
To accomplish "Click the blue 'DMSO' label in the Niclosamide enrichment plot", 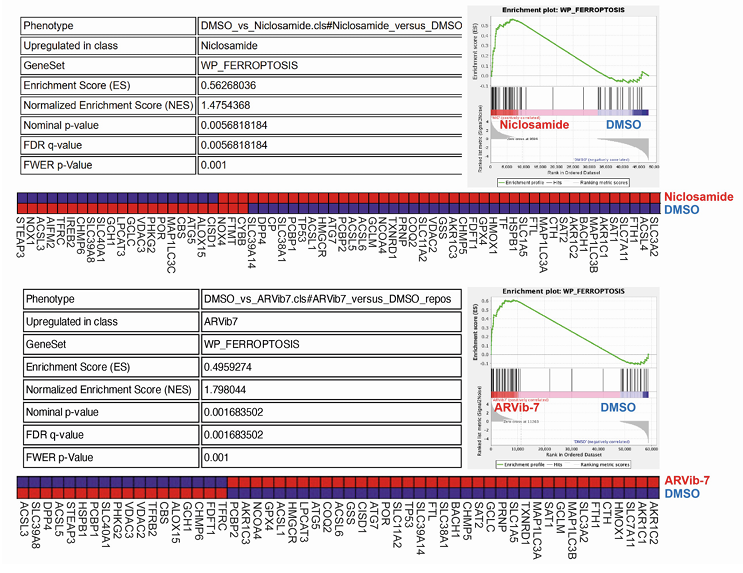I will 624,125.
